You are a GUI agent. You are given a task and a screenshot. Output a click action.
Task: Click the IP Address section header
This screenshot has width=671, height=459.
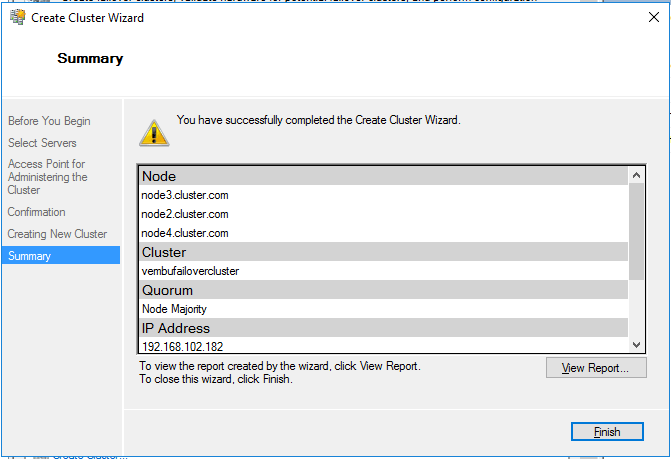click(x=384, y=328)
